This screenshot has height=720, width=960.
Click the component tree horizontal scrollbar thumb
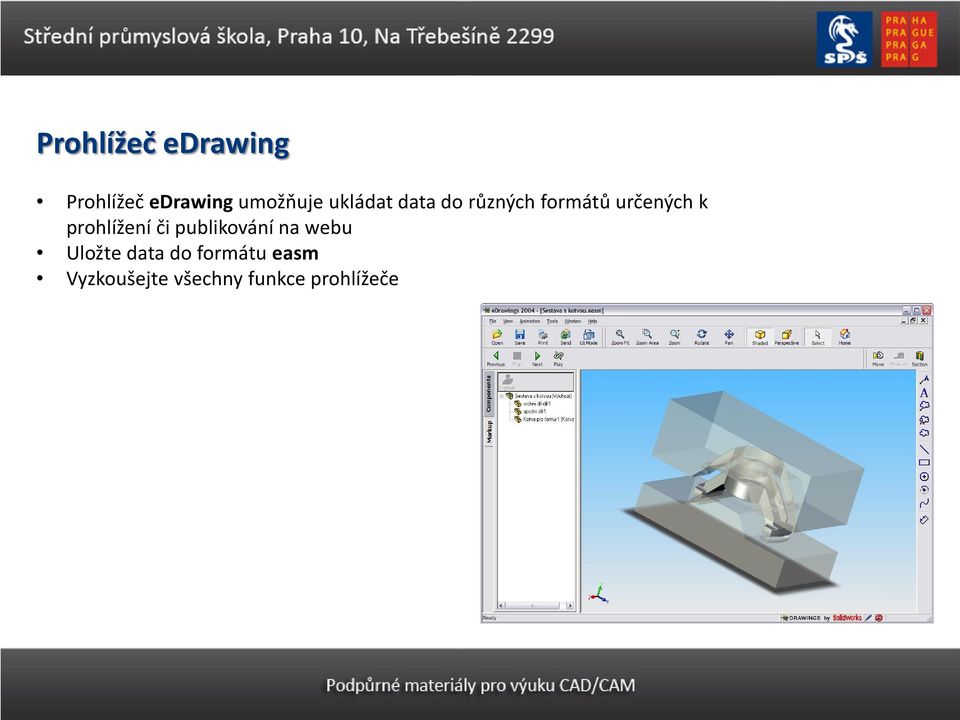(532, 606)
